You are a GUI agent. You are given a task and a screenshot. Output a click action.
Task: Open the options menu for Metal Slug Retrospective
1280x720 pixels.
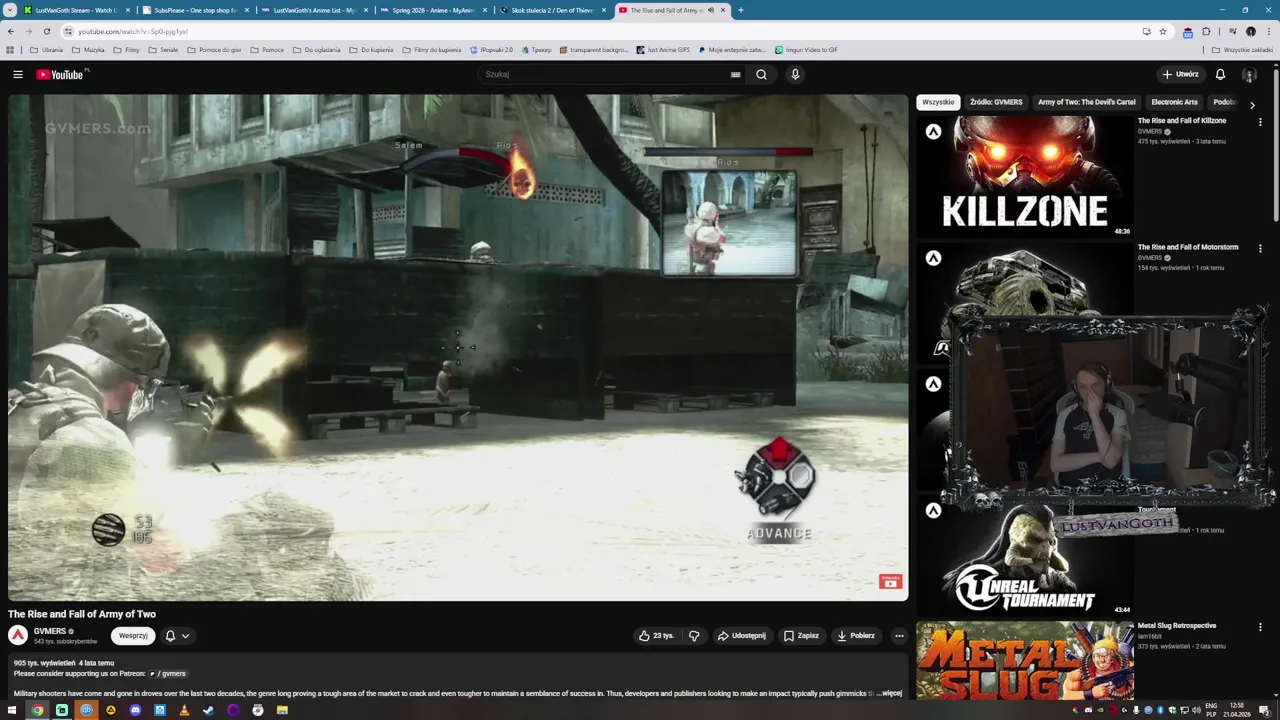point(1260,627)
